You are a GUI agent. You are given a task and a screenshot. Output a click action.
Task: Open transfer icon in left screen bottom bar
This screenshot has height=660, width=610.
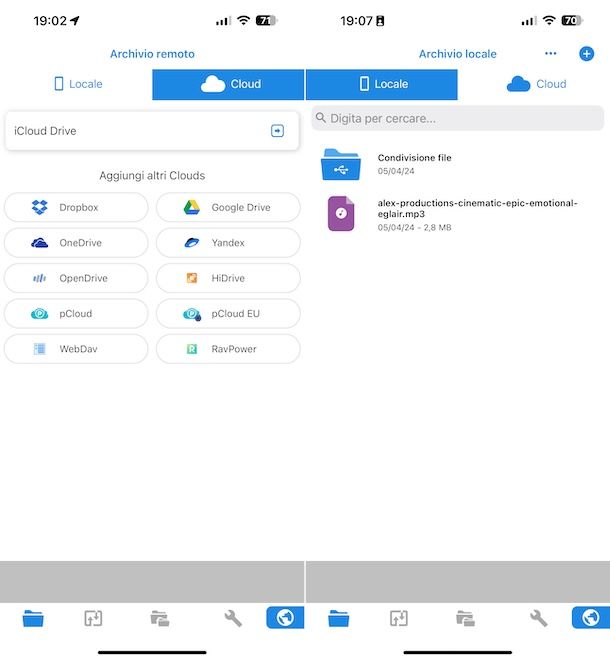click(93, 618)
